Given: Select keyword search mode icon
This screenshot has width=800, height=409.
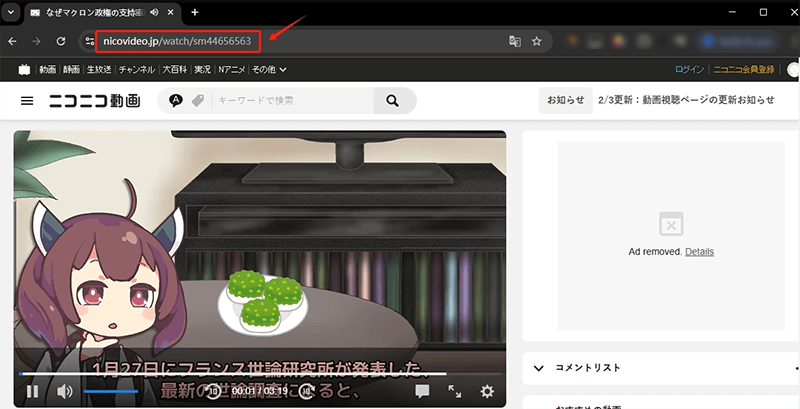Looking at the screenshot, I should point(176,101).
